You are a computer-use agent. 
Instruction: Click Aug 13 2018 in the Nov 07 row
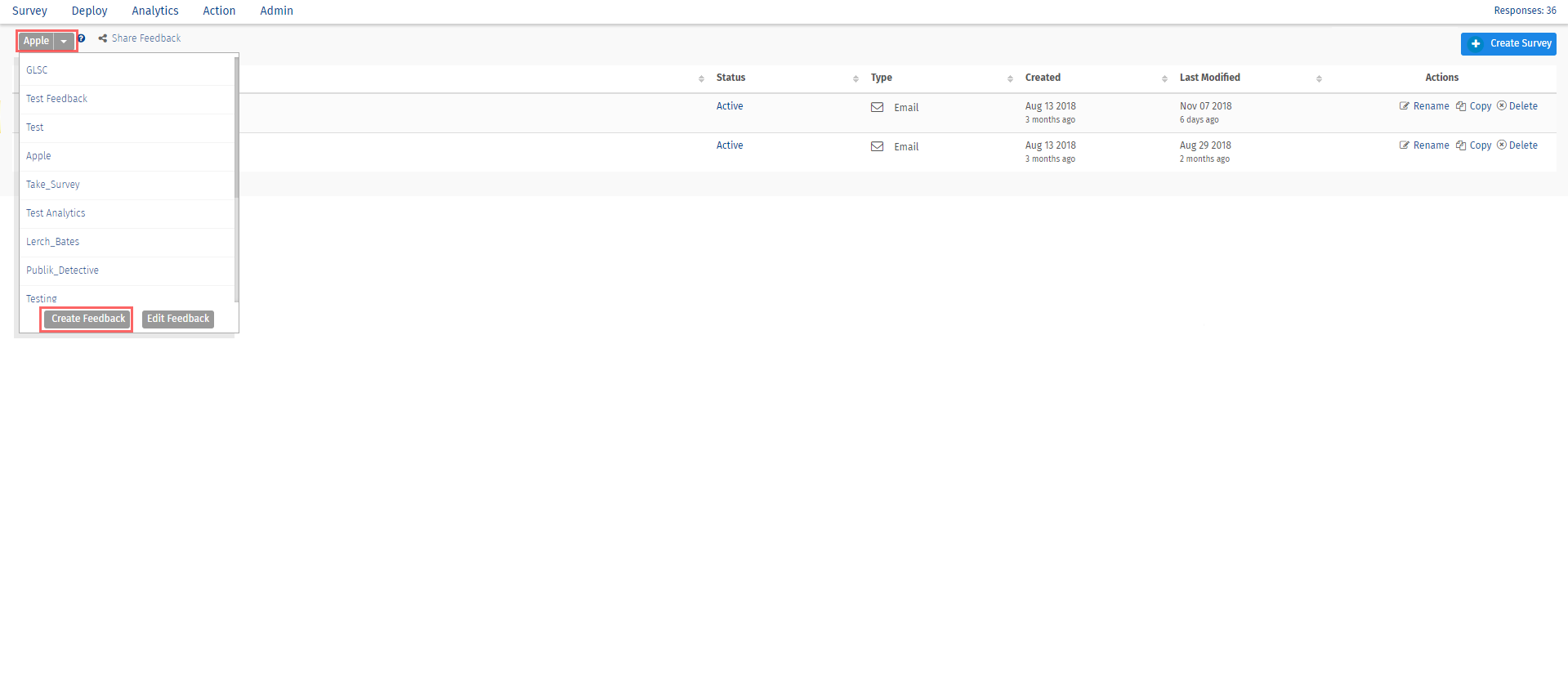(1051, 106)
